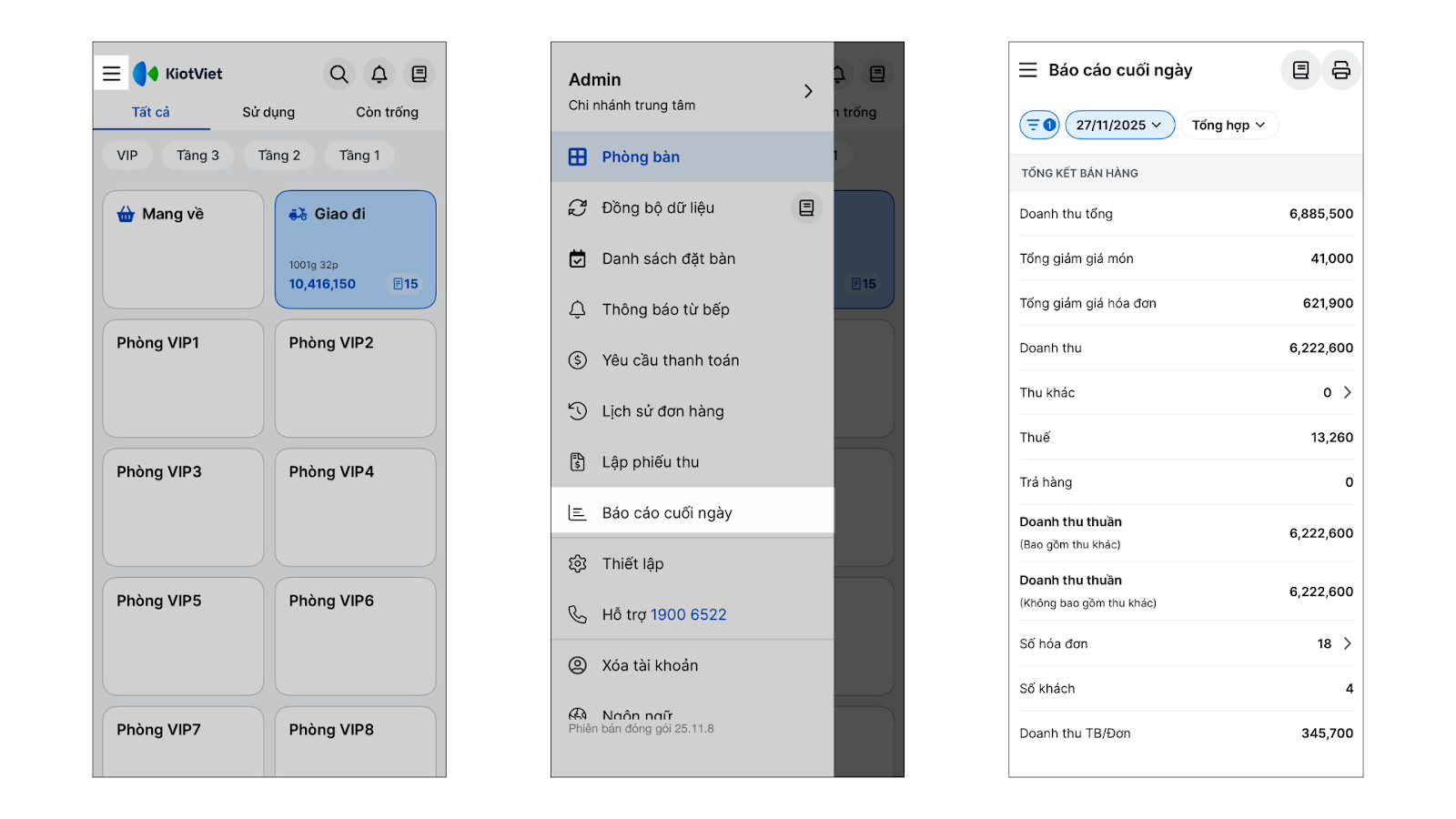
Task: Switch to the Tất cả tab
Action: click(151, 112)
